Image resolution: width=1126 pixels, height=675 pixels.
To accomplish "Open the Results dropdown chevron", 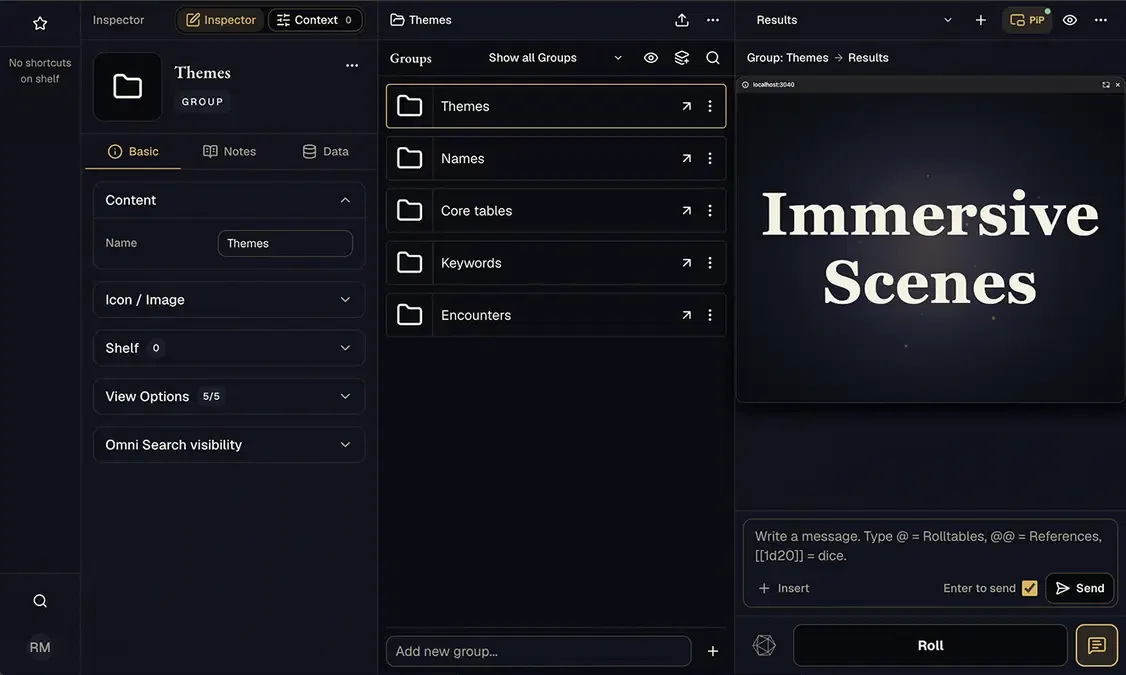I will [x=947, y=20].
